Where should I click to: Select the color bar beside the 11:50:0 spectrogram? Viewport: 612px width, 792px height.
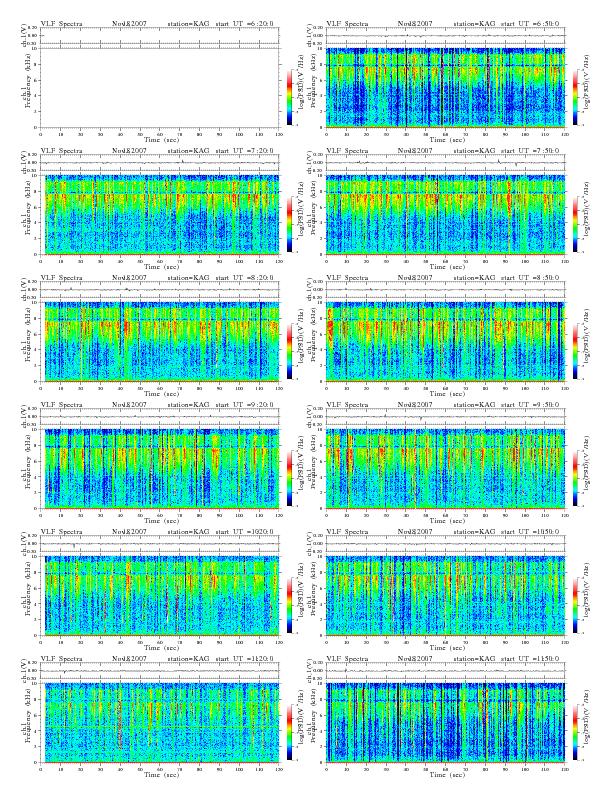[x=575, y=733]
